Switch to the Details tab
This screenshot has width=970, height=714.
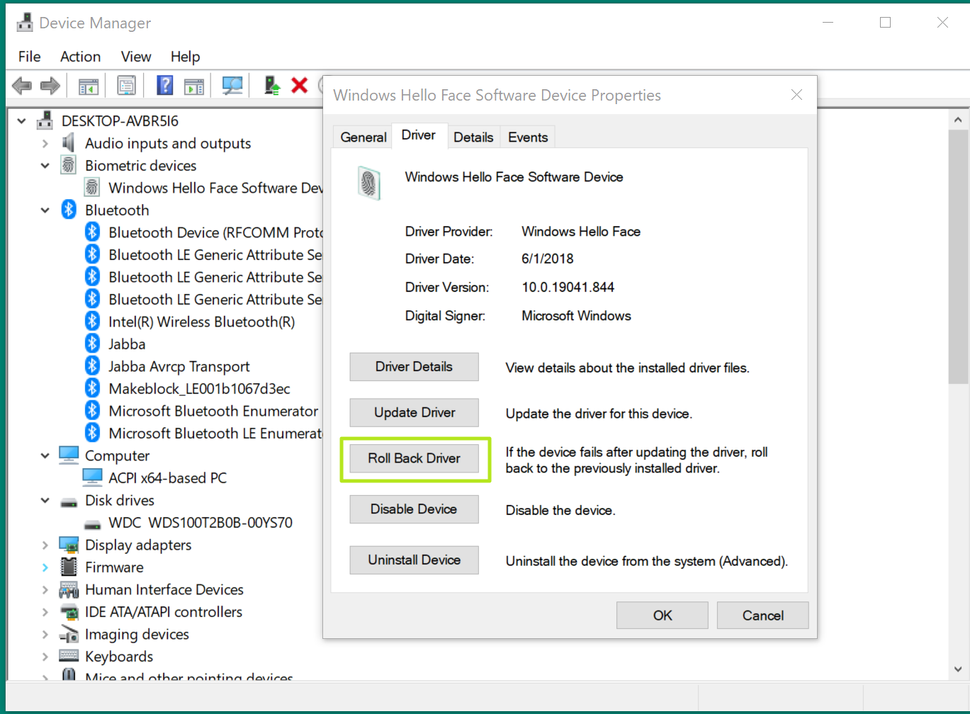click(x=473, y=136)
